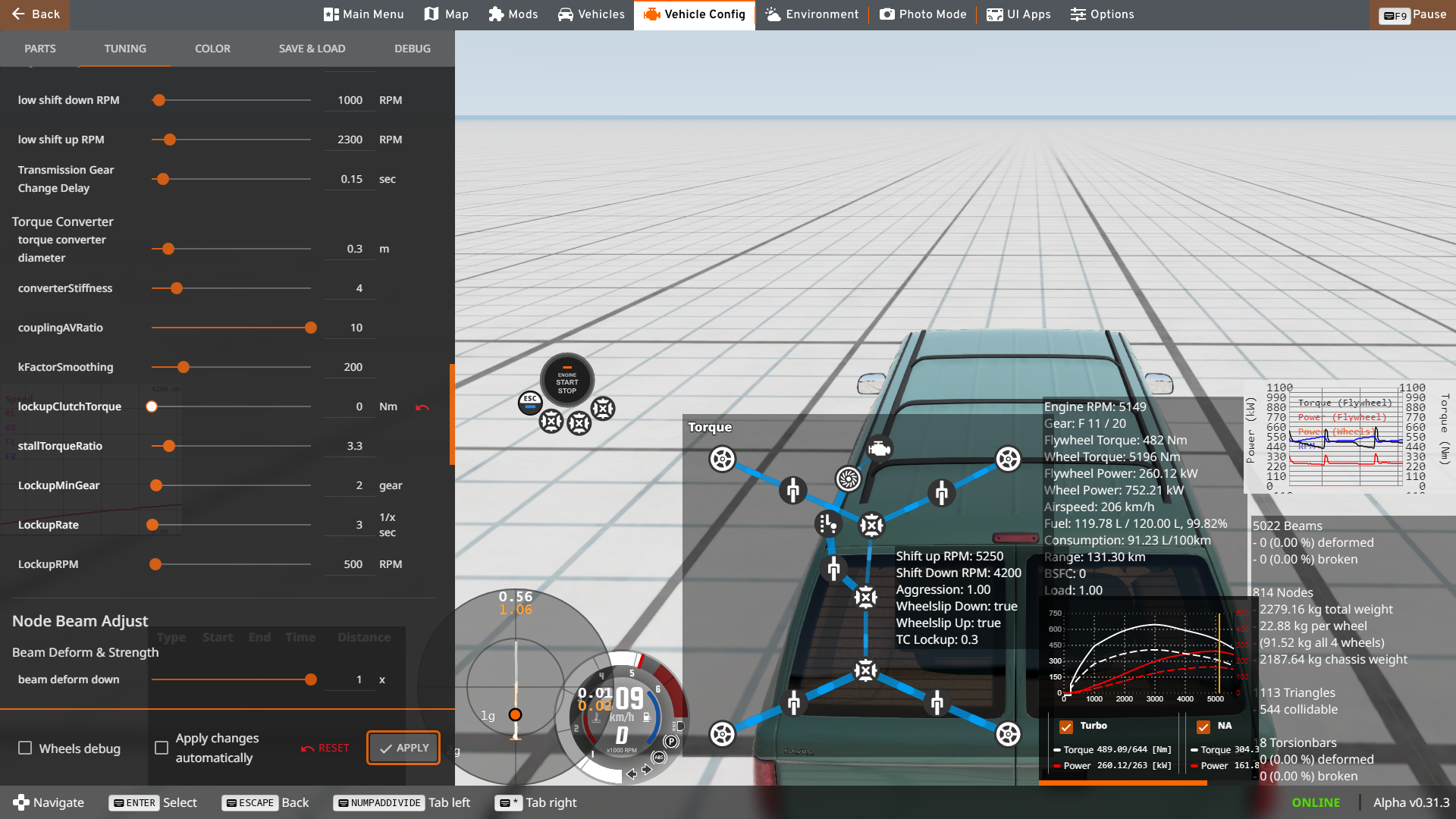Click the Engine Start Stop button

pyautogui.click(x=567, y=381)
